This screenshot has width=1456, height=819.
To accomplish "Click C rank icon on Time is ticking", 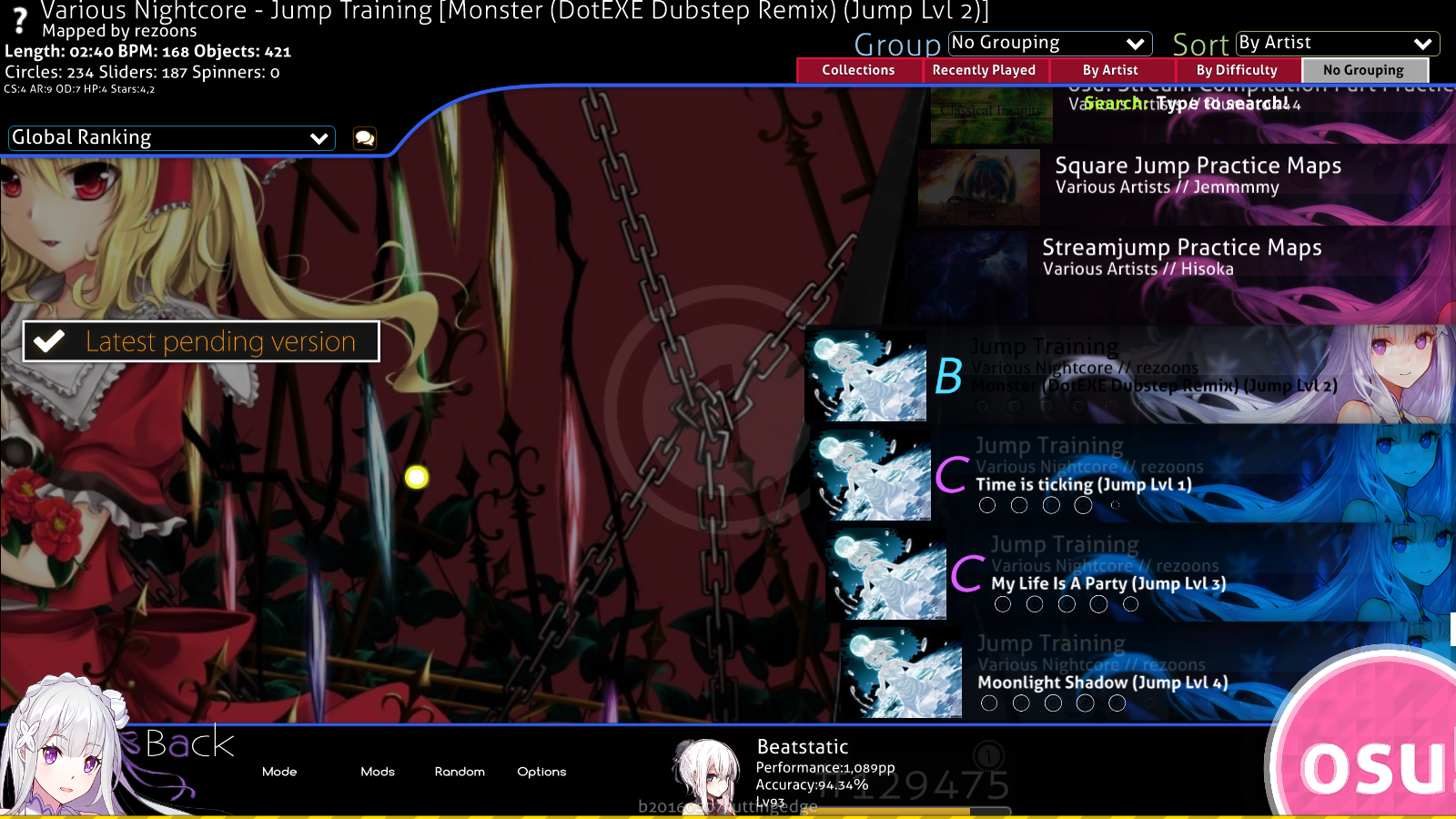I will [952, 474].
